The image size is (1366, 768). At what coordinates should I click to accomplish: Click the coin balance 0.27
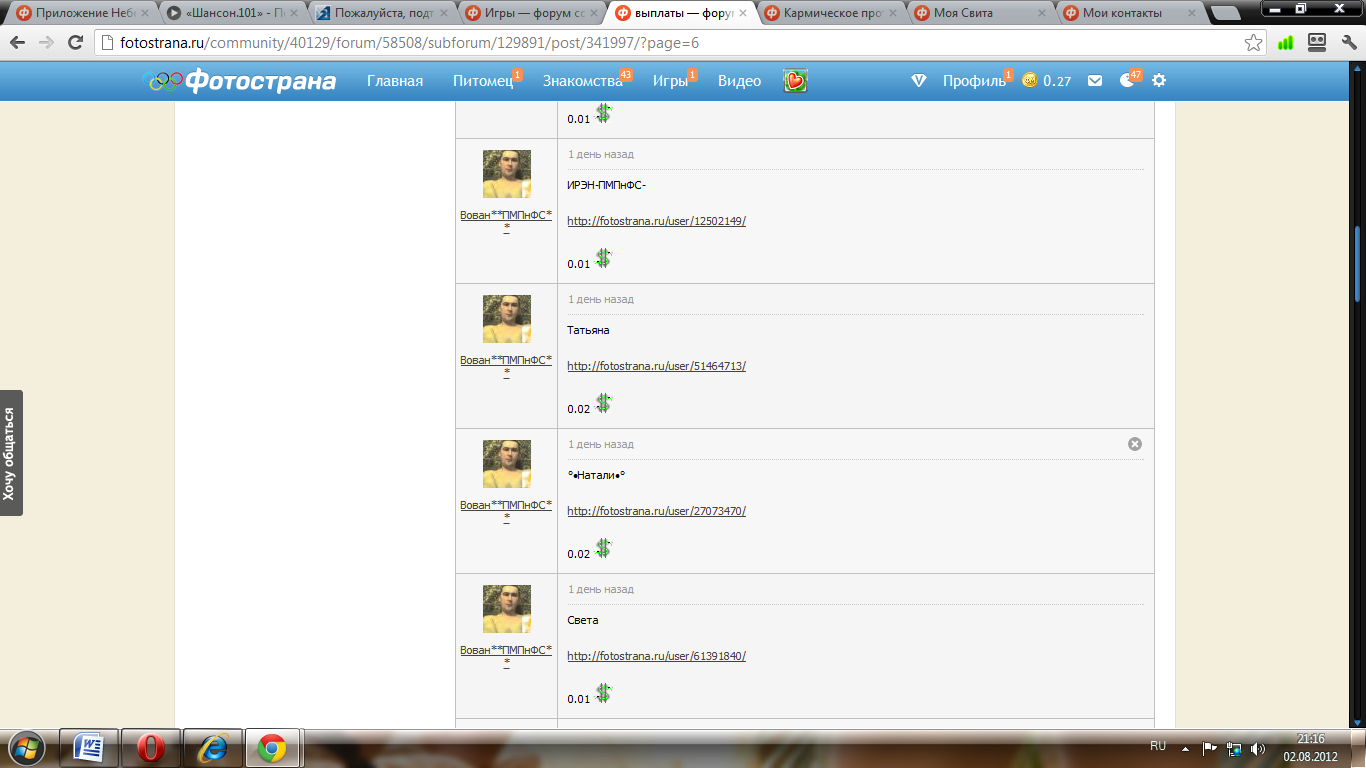click(1047, 81)
